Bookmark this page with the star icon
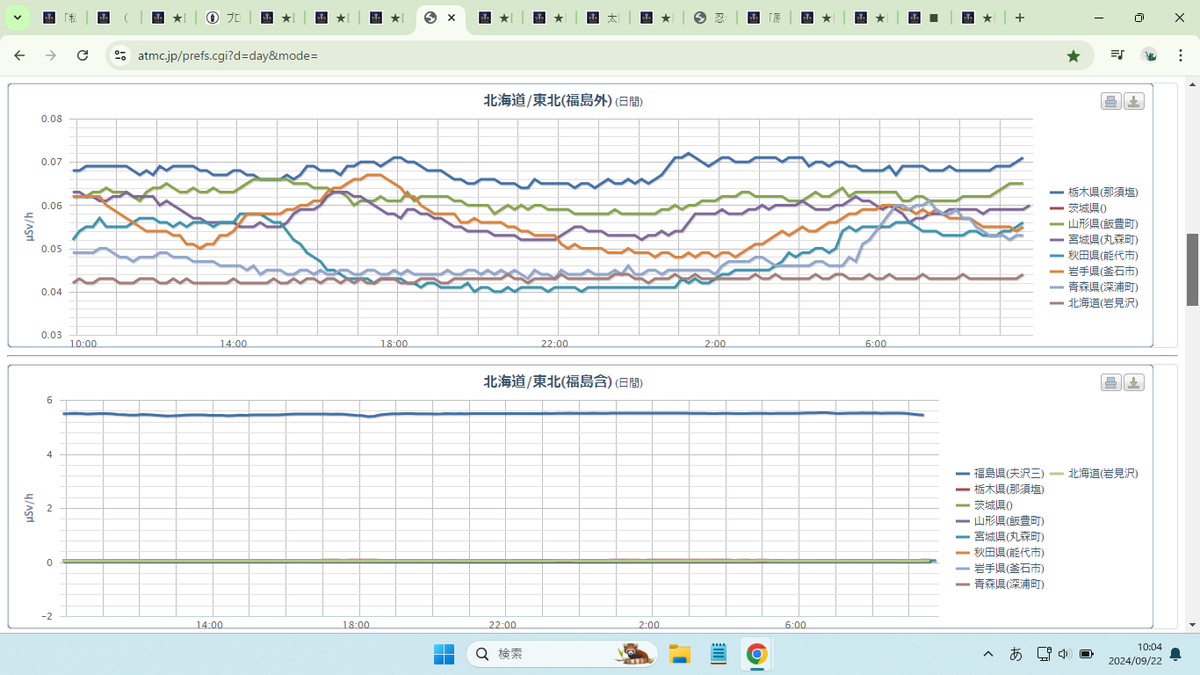Viewport: 1200px width, 675px height. [1073, 56]
